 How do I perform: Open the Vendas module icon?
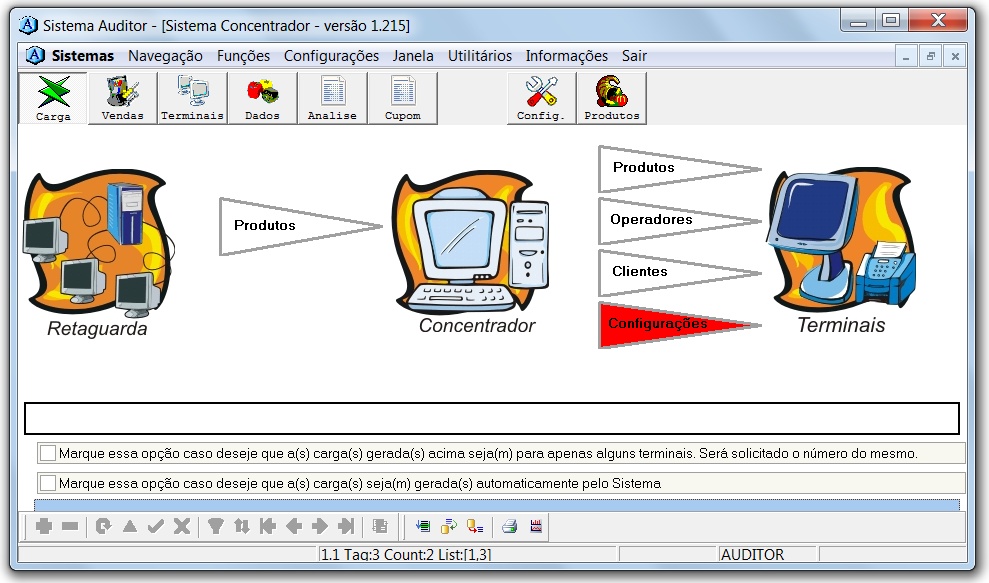pos(122,98)
